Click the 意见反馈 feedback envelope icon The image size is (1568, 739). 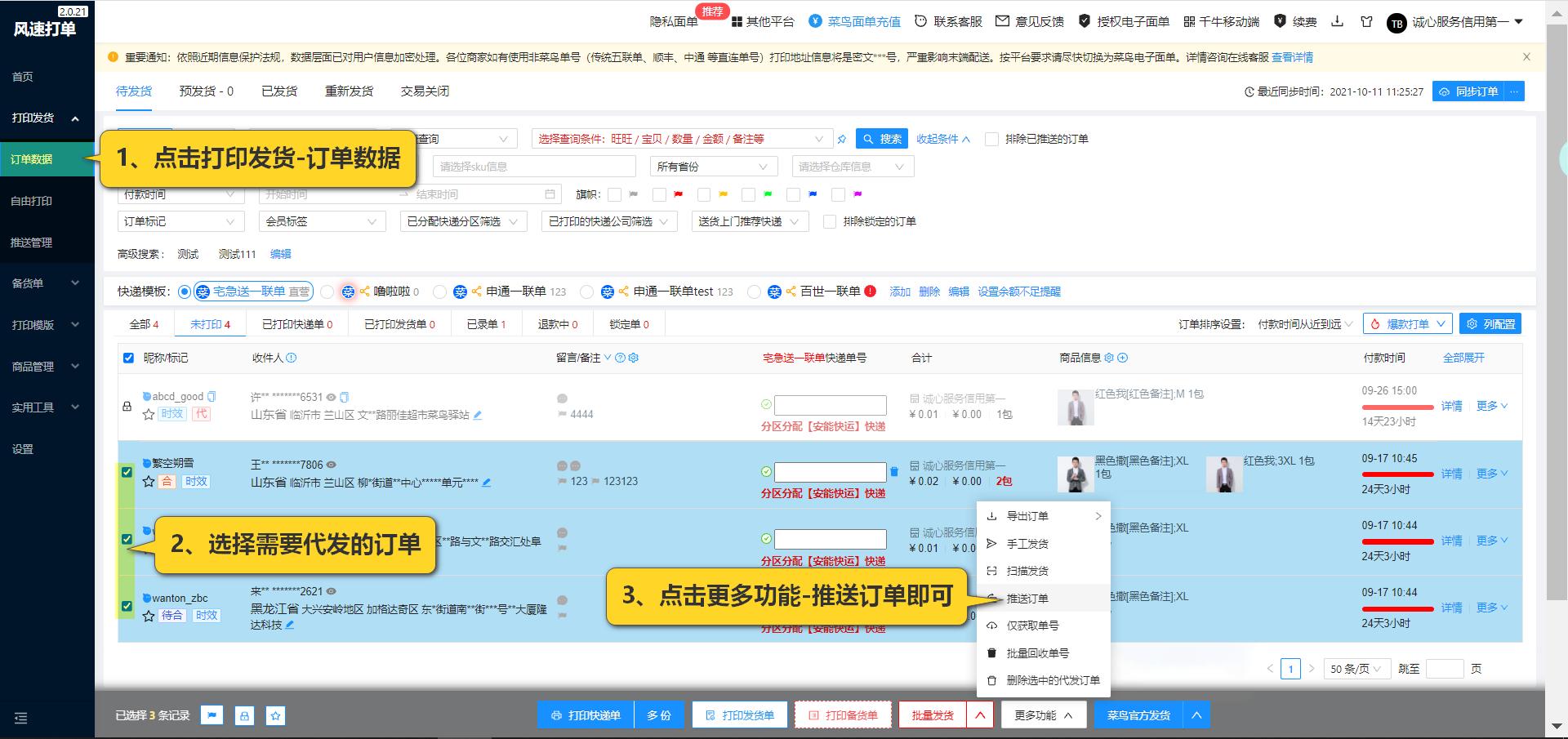coord(1003,21)
